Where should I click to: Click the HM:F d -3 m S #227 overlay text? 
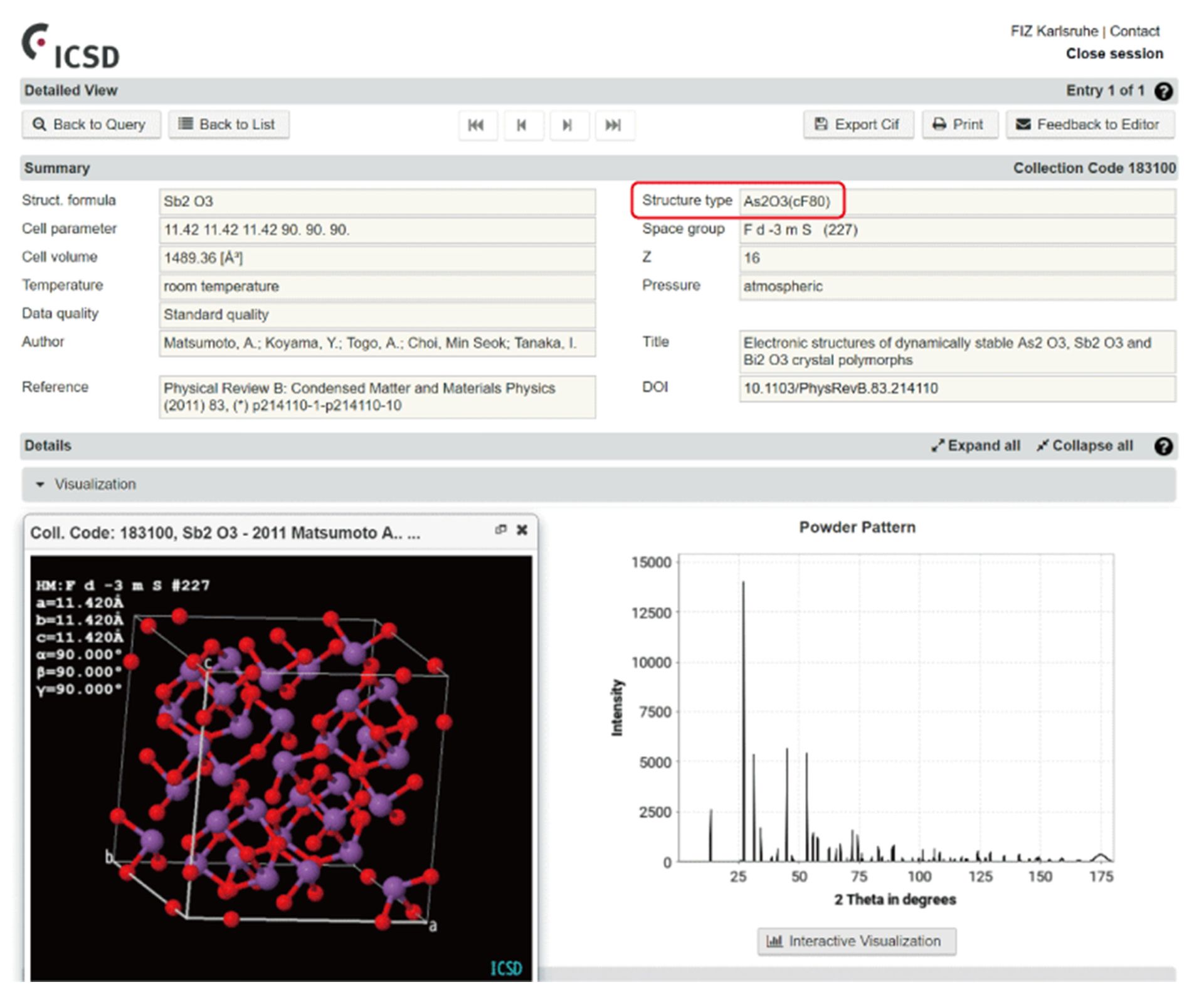(123, 585)
